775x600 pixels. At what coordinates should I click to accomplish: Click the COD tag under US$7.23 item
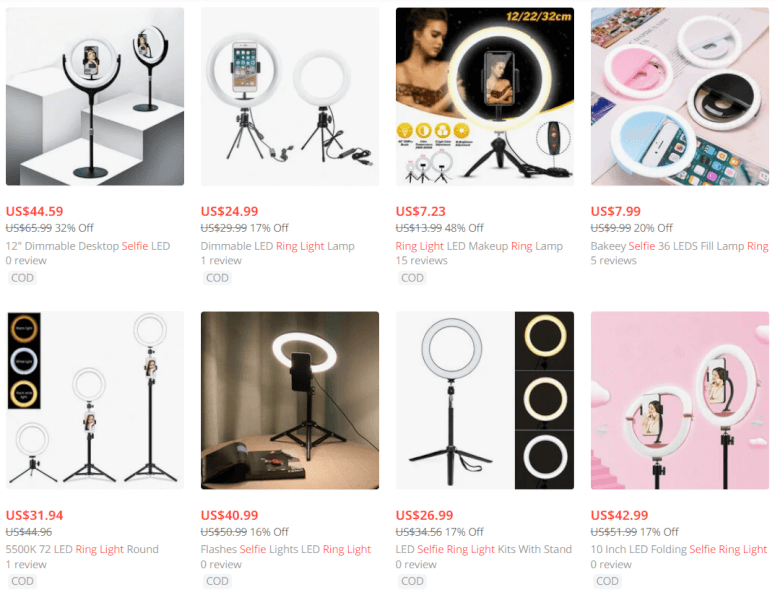[412, 278]
